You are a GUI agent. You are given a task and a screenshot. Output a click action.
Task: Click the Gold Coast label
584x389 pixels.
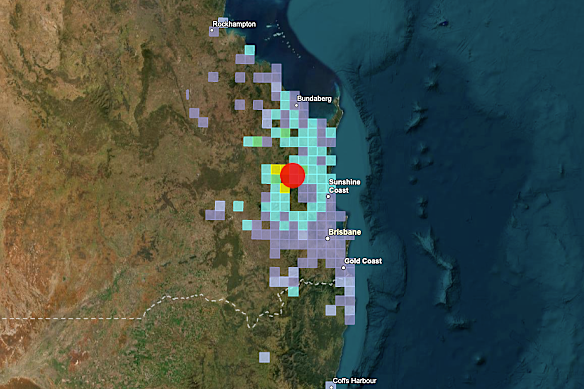pos(363,261)
